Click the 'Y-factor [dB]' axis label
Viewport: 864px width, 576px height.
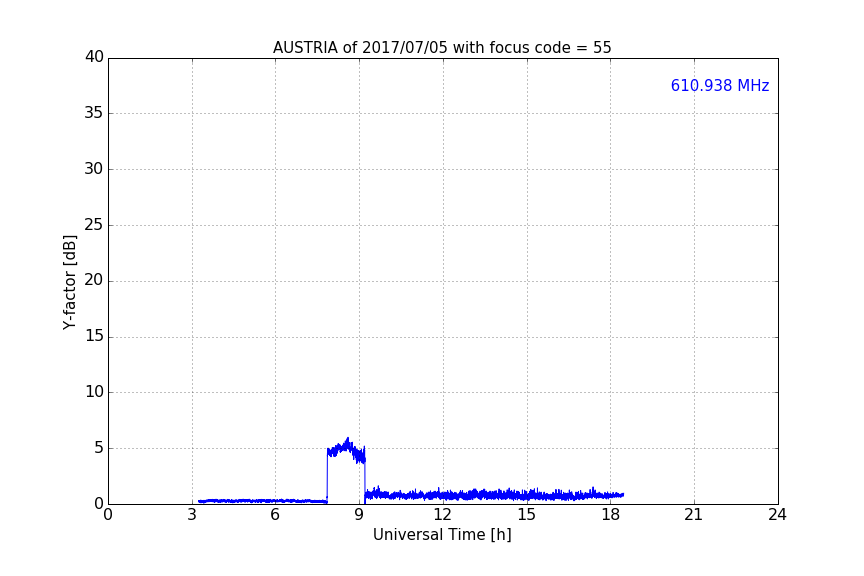pyautogui.click(x=69, y=282)
